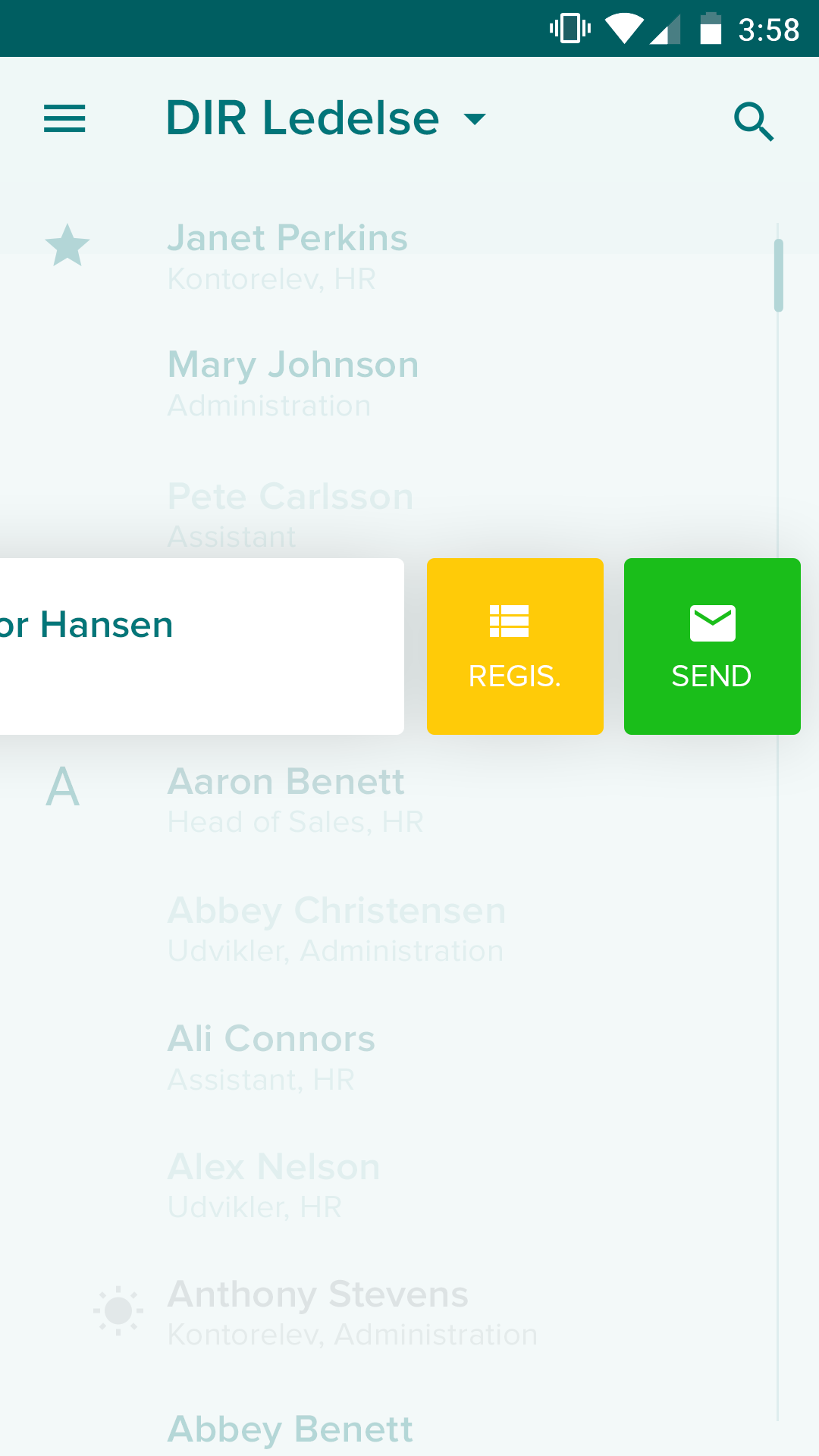Click the favorites star icon
The width and height of the screenshot is (819, 1456).
point(67,246)
